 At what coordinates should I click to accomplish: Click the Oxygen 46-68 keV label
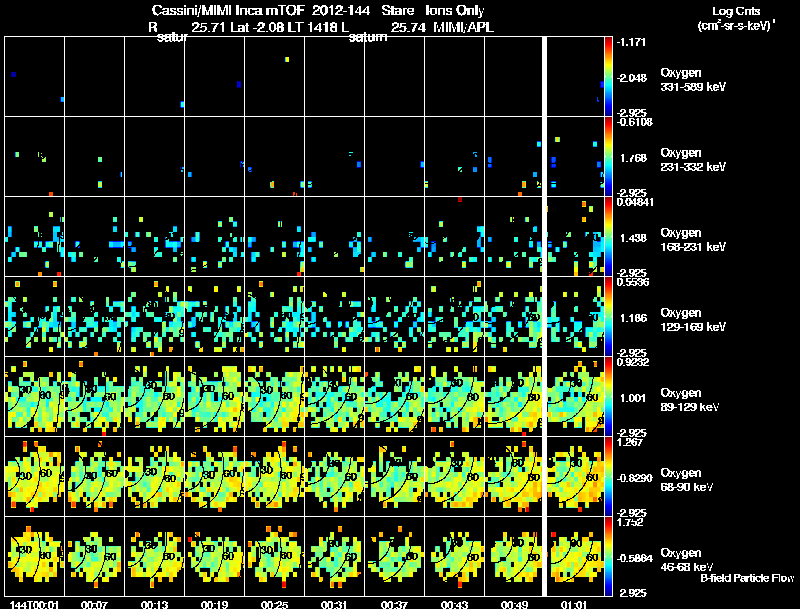(687, 560)
